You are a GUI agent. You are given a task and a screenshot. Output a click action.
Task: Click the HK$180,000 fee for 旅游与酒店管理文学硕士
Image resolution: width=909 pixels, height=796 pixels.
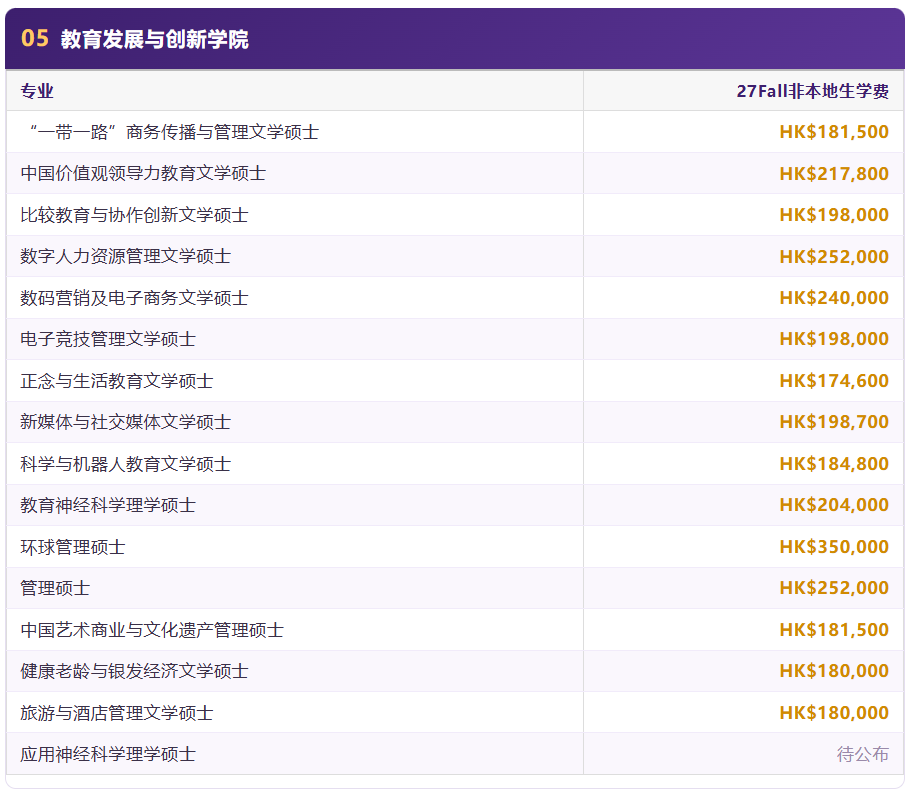(x=834, y=713)
